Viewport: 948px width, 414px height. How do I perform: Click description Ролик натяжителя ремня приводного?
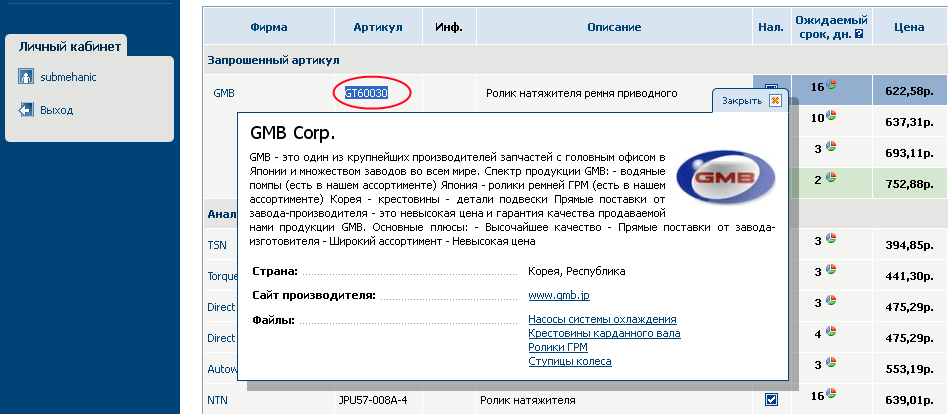582,94
